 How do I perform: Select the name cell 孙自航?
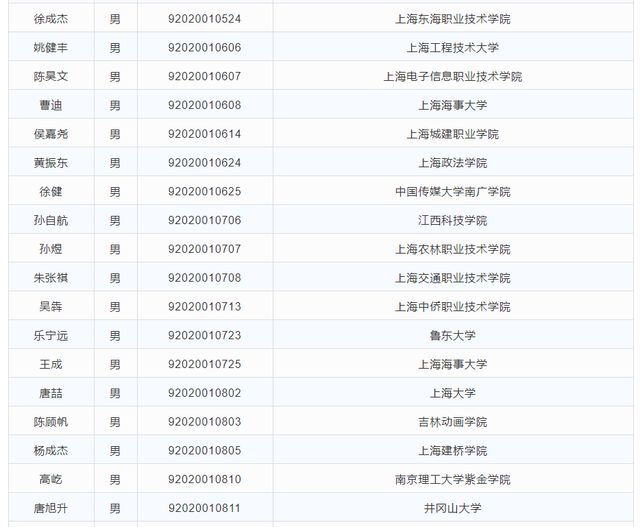(51, 220)
